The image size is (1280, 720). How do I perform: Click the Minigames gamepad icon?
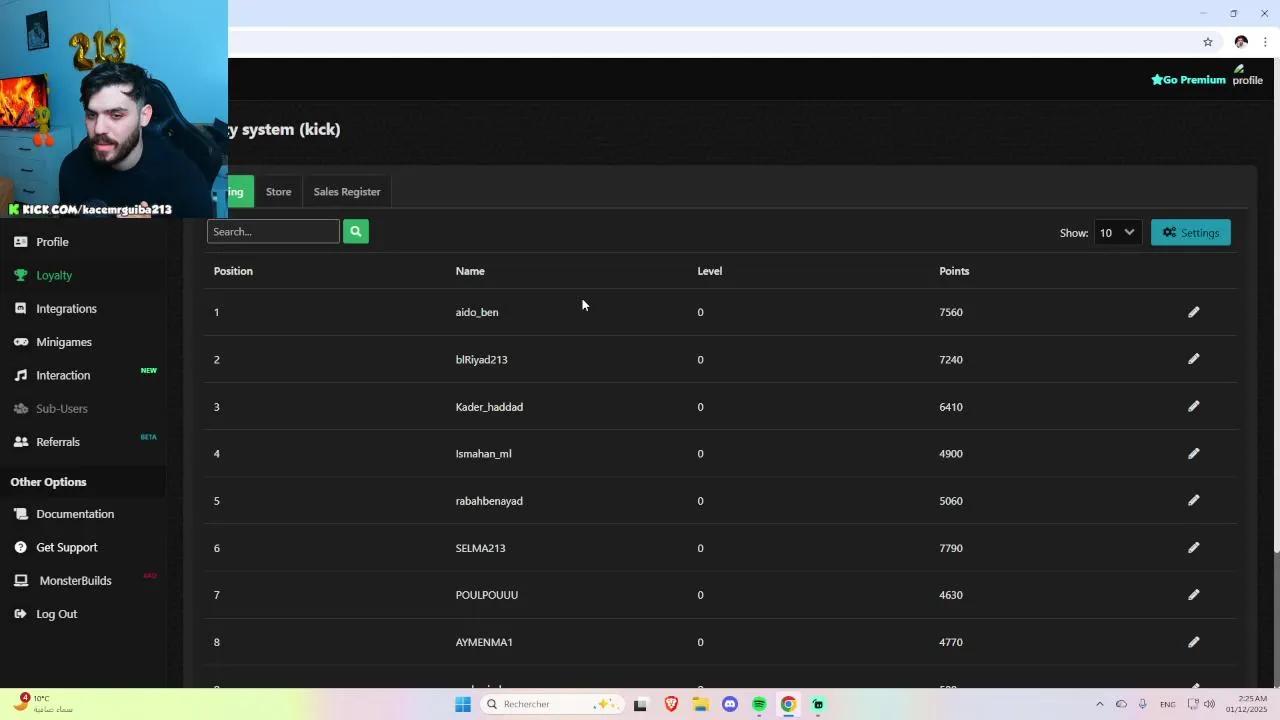pos(21,342)
